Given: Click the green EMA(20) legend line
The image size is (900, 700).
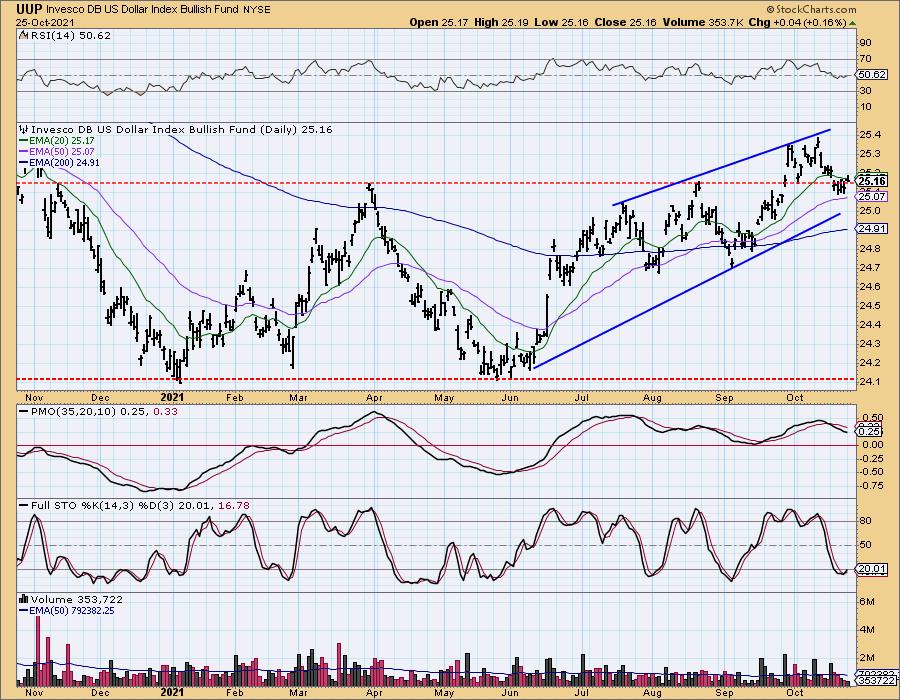Looking at the screenshot, I should coord(23,141).
